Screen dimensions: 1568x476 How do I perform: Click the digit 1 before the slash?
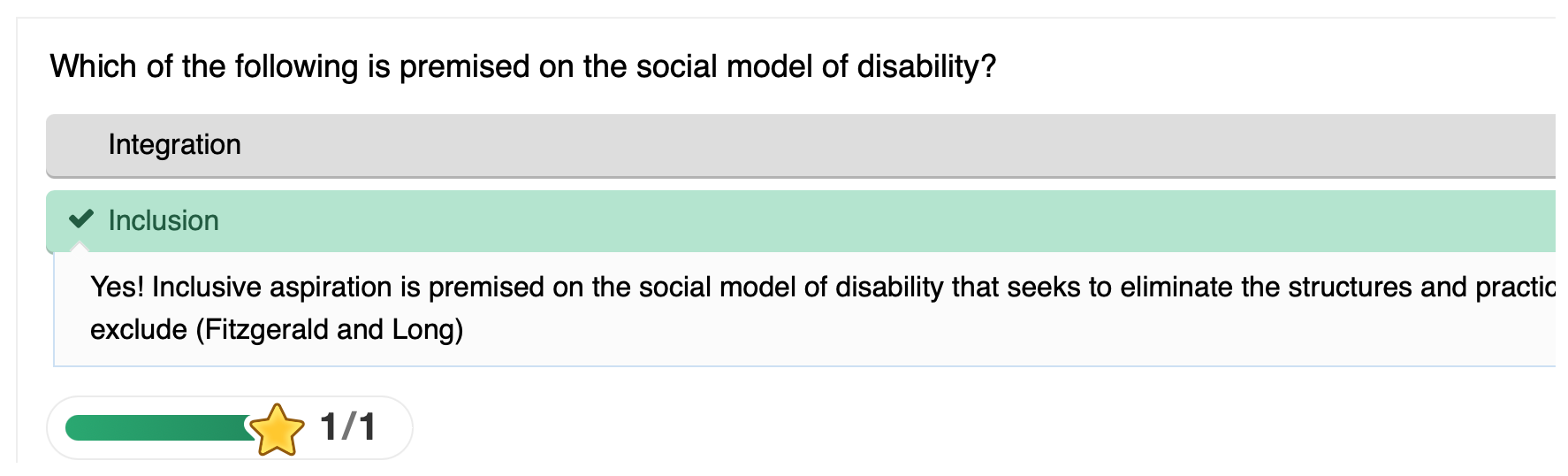pyautogui.click(x=329, y=427)
